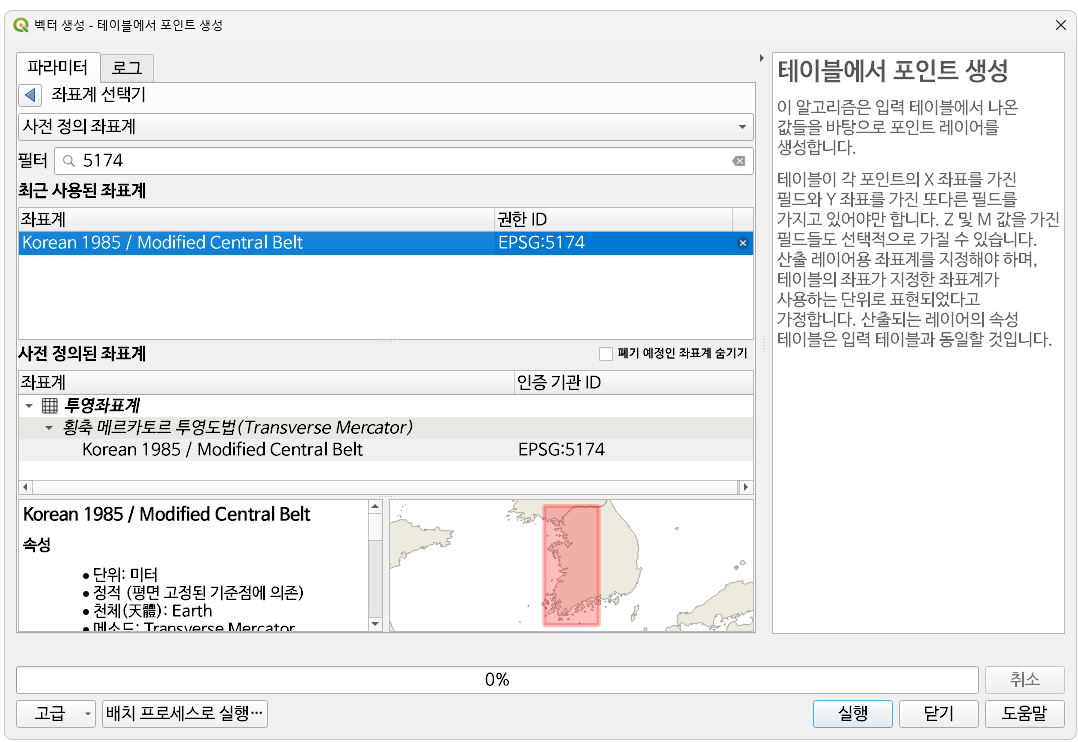Screen dimensions: 1078x742
Task: Clear the filter text with the X icon
Action: (738, 161)
